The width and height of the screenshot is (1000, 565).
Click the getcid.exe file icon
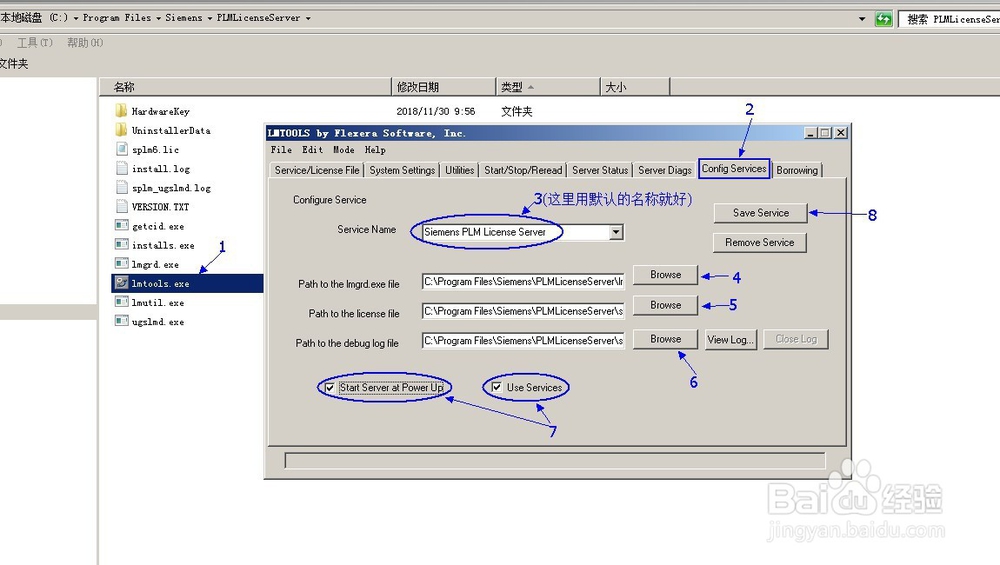tap(122, 225)
